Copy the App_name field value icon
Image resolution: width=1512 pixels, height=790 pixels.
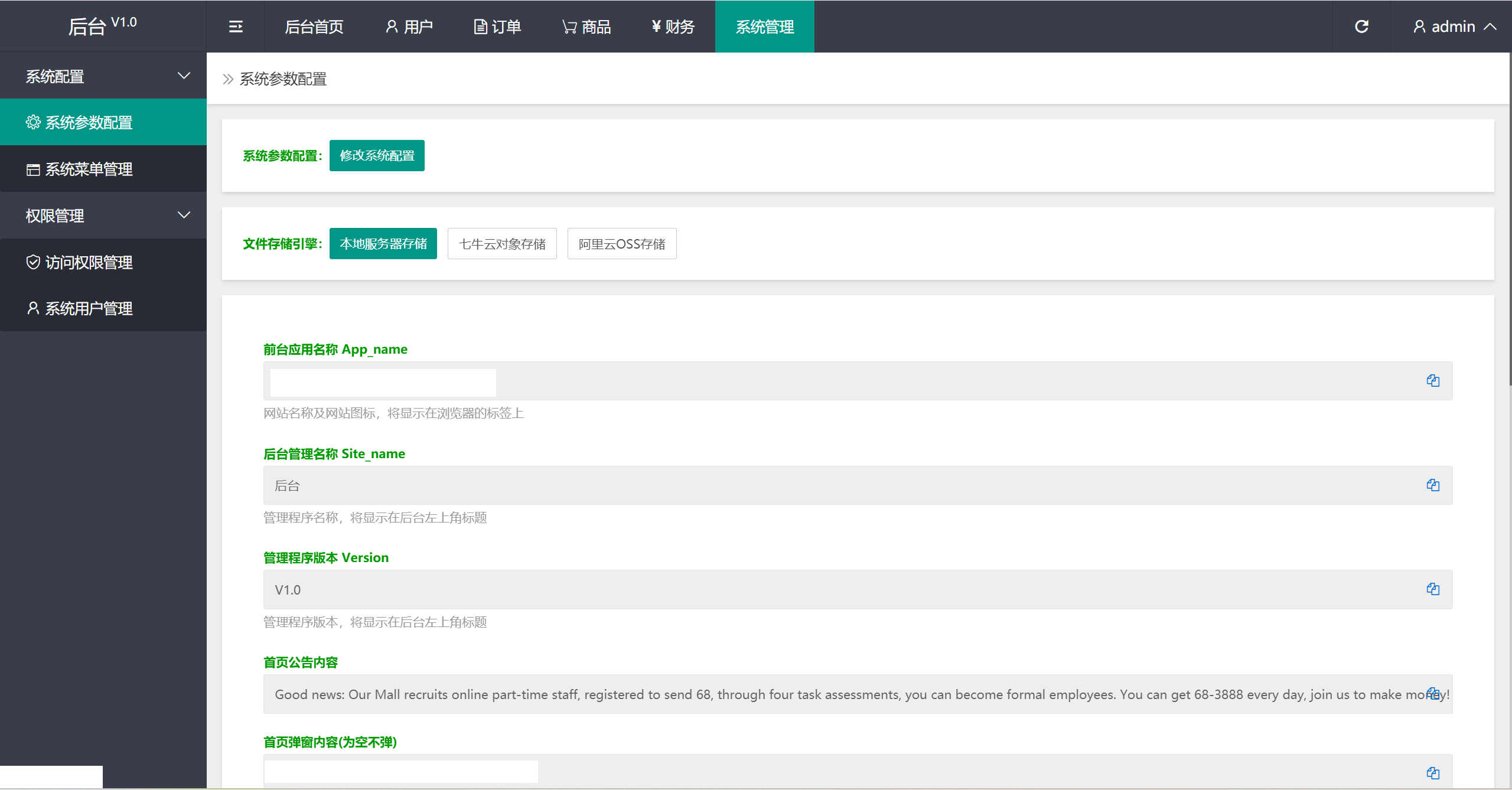point(1433,381)
